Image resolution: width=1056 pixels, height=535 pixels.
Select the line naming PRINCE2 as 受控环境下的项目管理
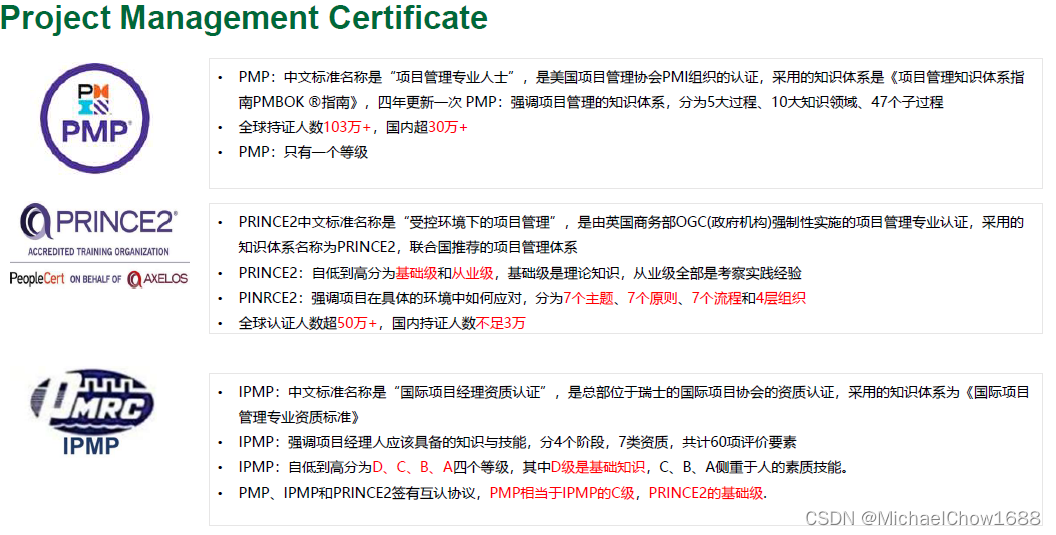click(631, 222)
